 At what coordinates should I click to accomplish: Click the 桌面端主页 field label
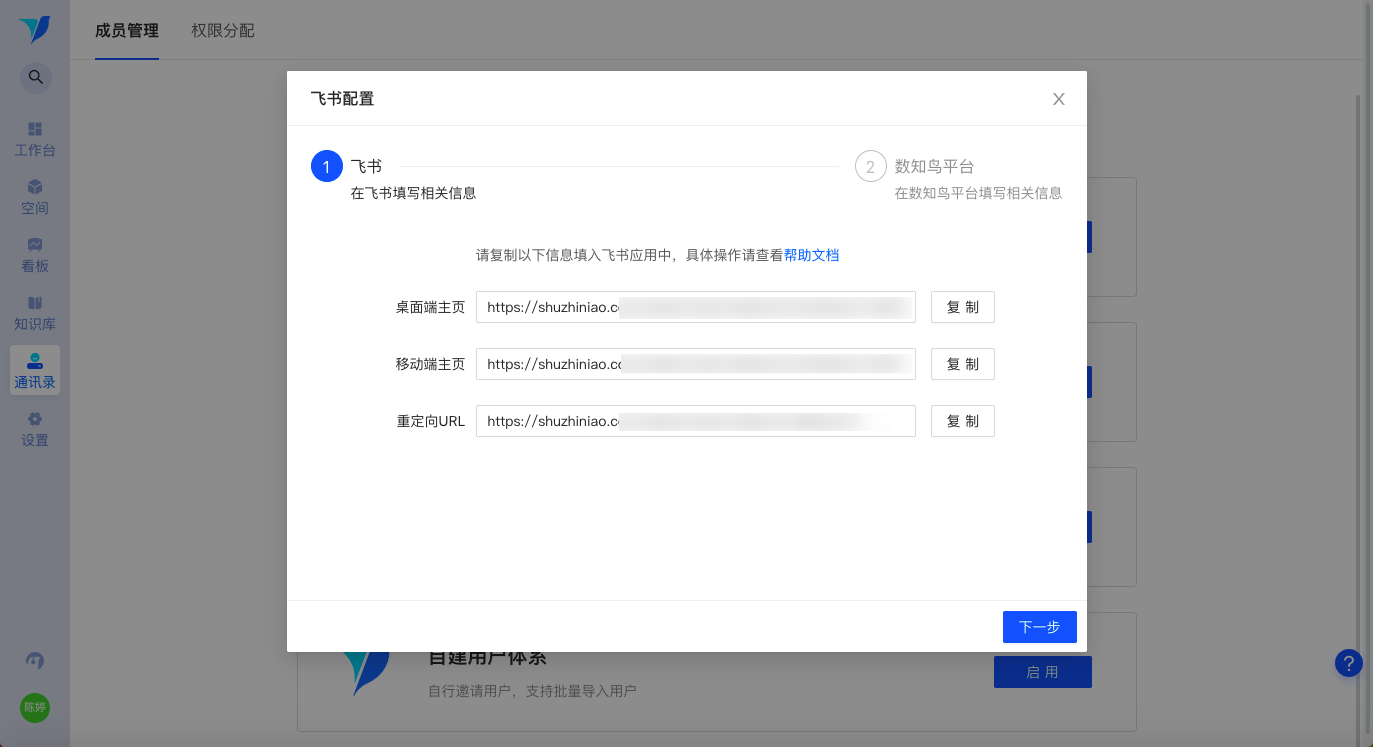(x=430, y=307)
